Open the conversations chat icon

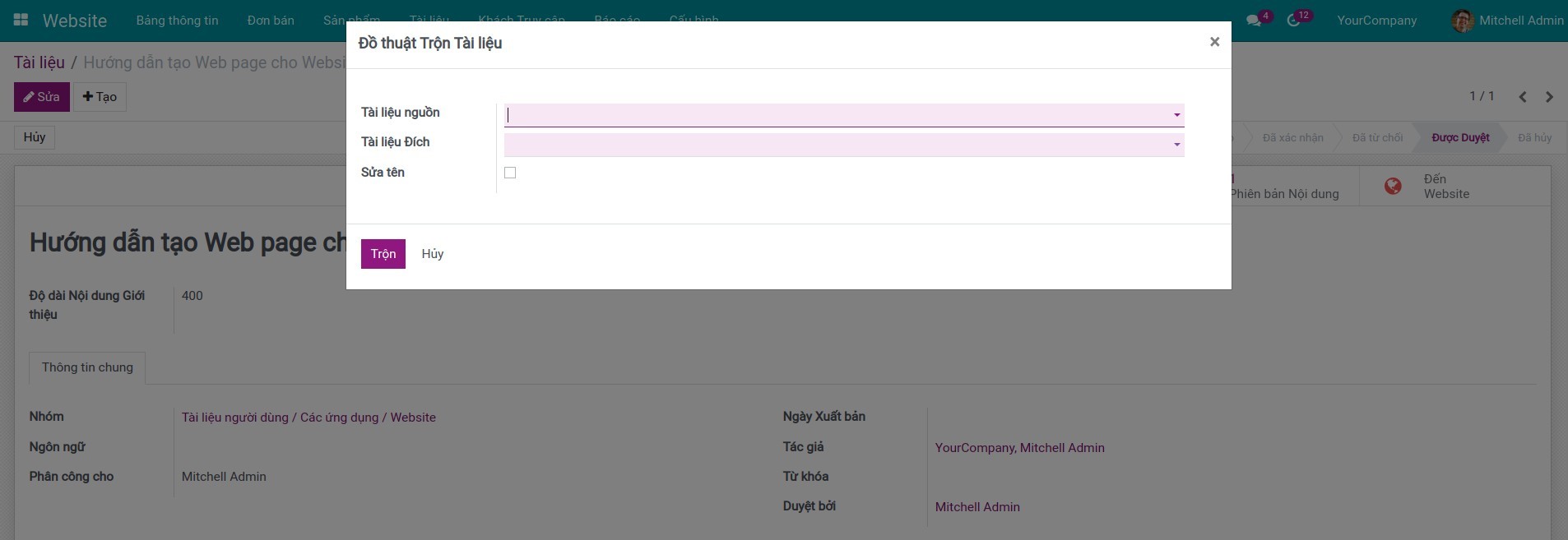tap(1254, 21)
